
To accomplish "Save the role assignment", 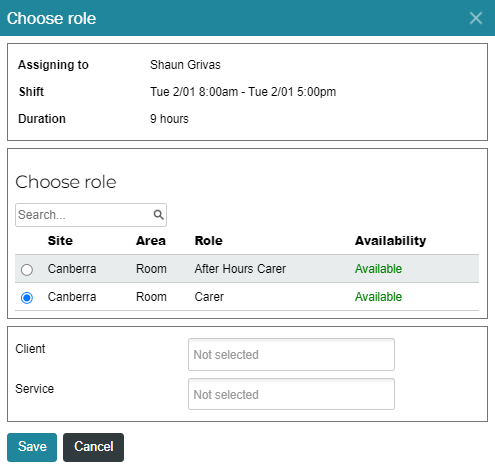I will [32, 447].
